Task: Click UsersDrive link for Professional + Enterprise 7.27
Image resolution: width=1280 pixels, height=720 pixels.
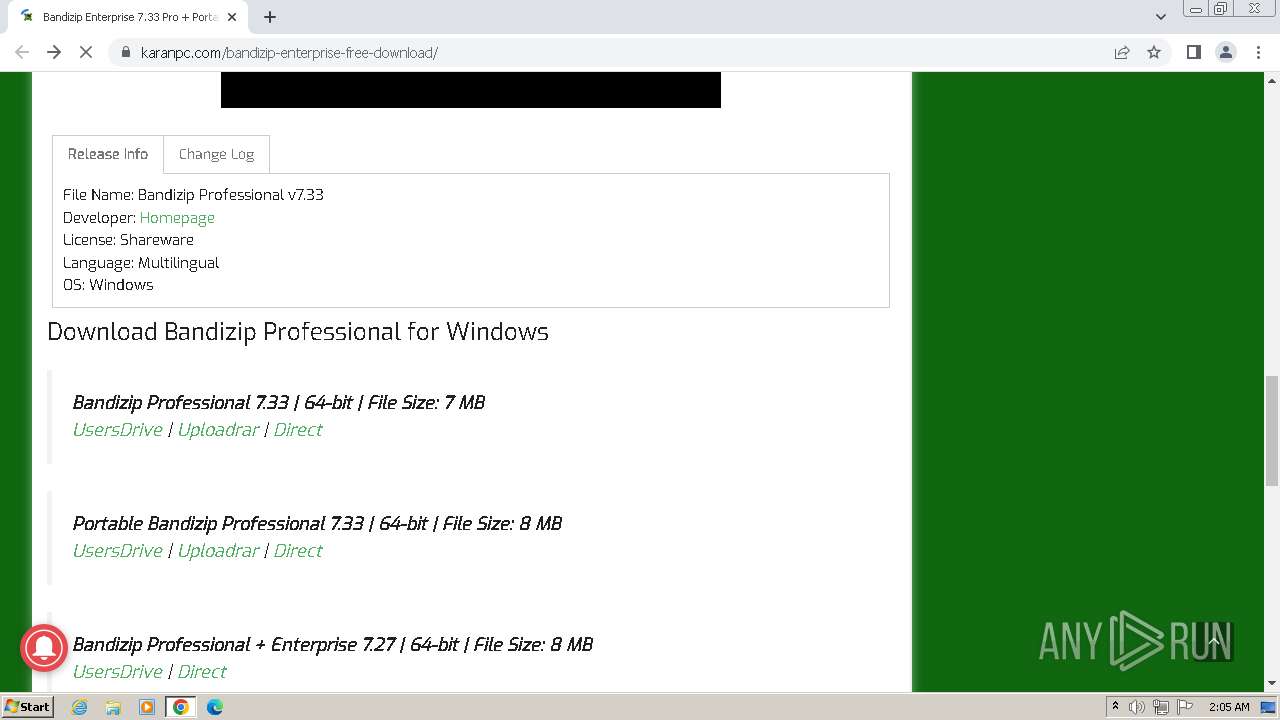Action: pos(117,672)
